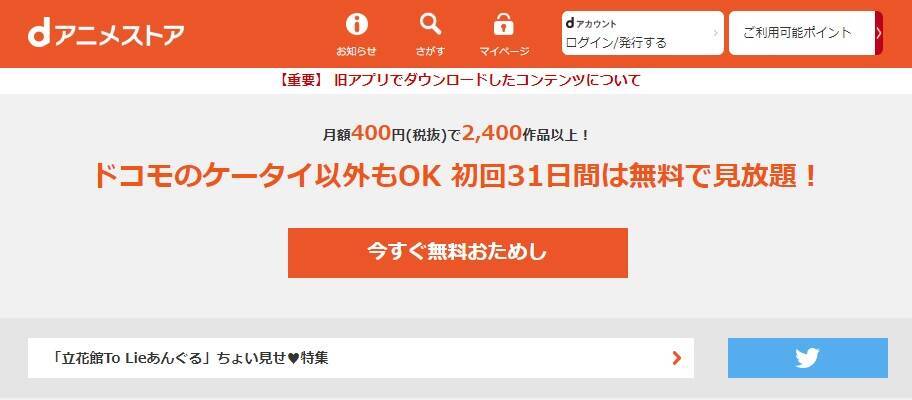Expand gray chevron in ログイン/発行する box

pos(715,33)
